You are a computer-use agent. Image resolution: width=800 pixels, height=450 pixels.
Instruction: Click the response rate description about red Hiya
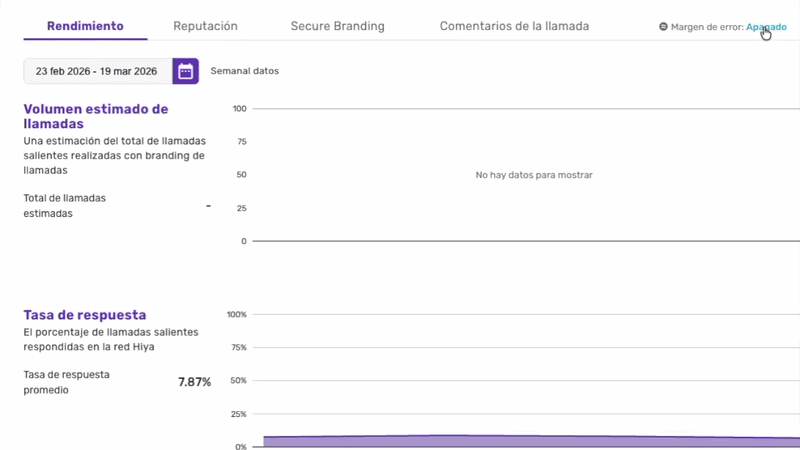[110, 339]
